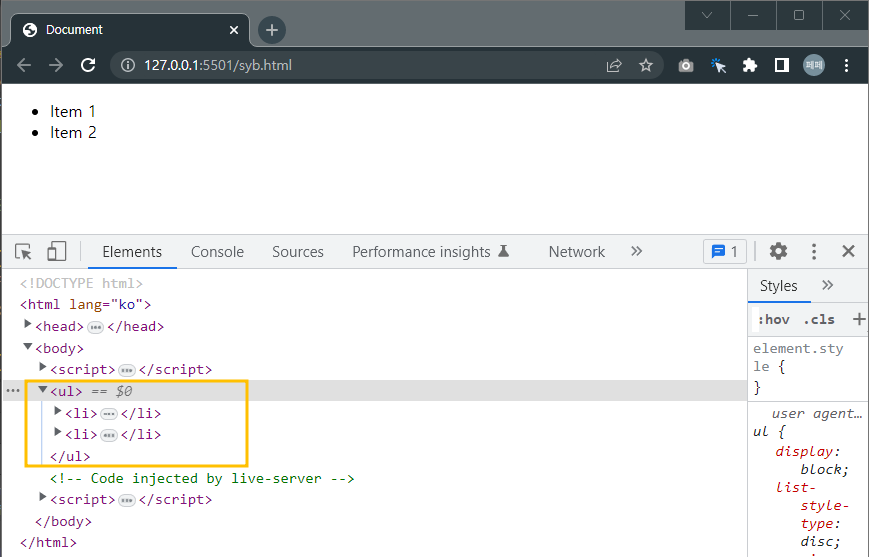
Task: Go back to the previous page
Action: [x=24, y=65]
